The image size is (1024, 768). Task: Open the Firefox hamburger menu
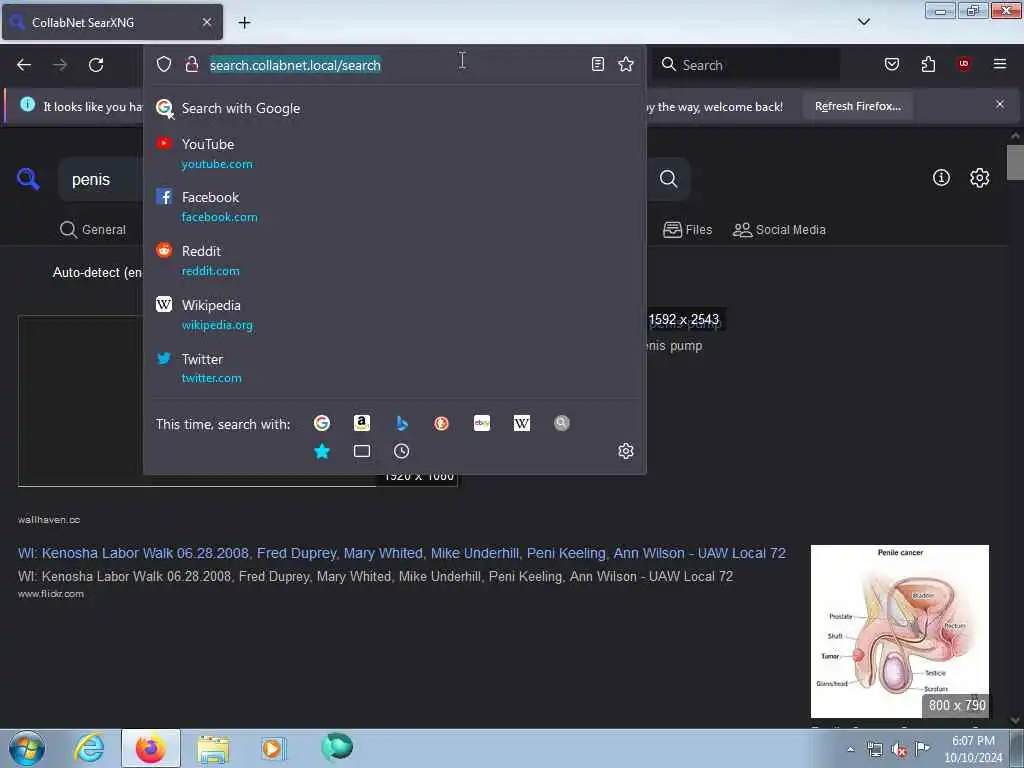(999, 64)
